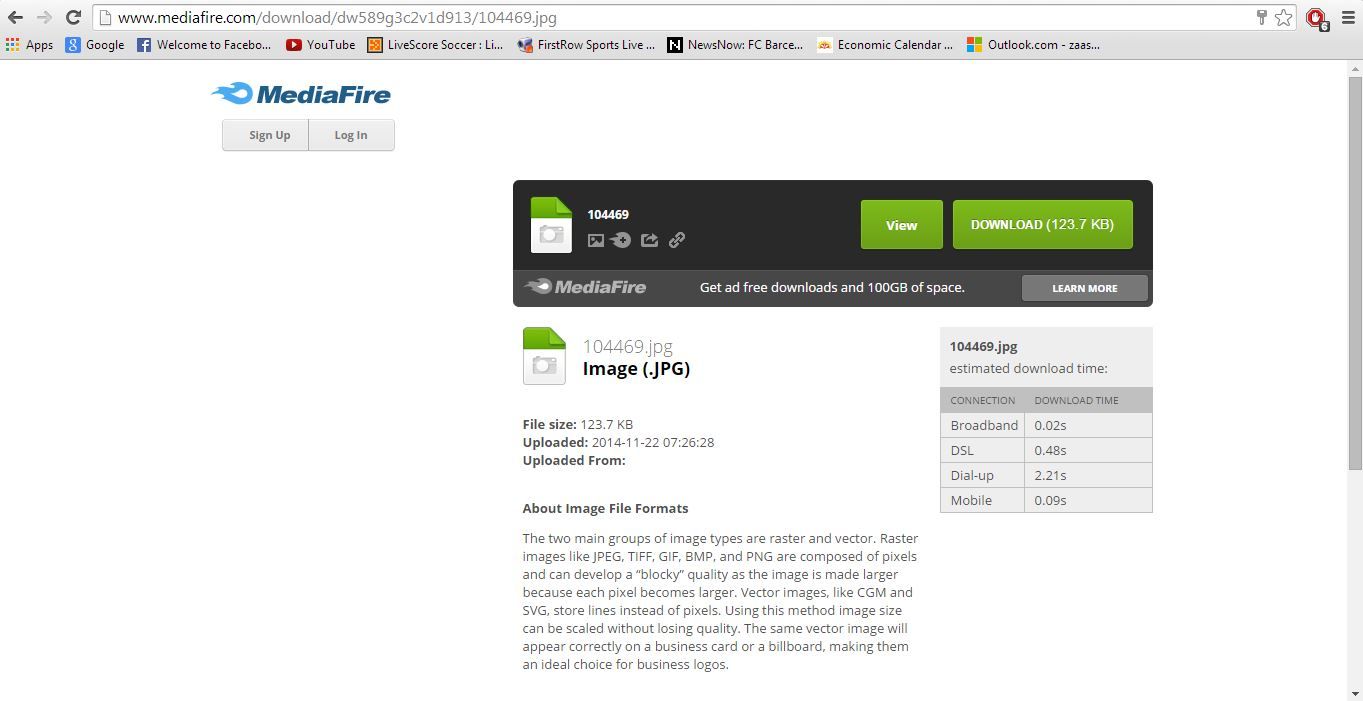Click inside the browser address bar

[400, 17]
